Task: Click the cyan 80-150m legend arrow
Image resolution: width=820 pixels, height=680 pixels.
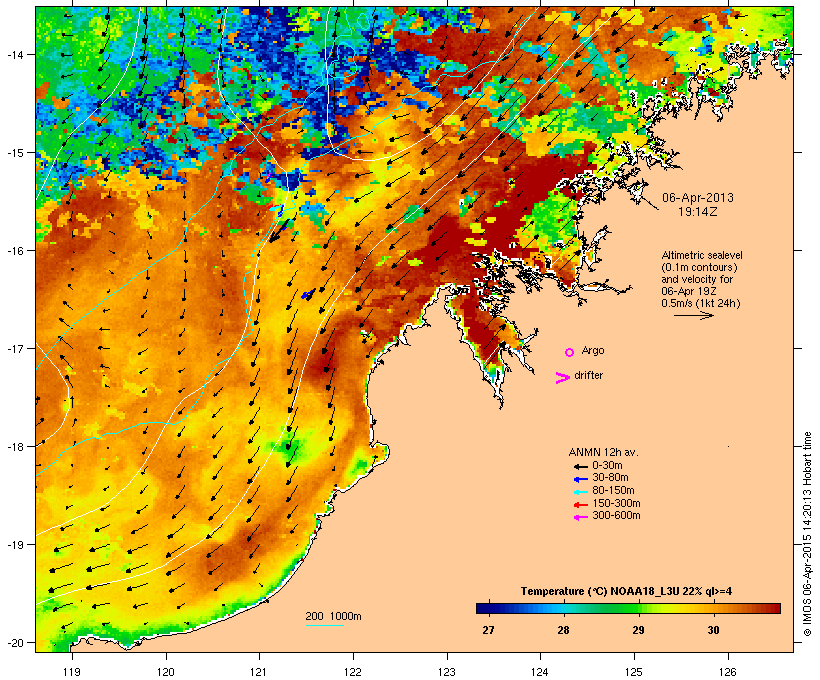Action: 580,492
